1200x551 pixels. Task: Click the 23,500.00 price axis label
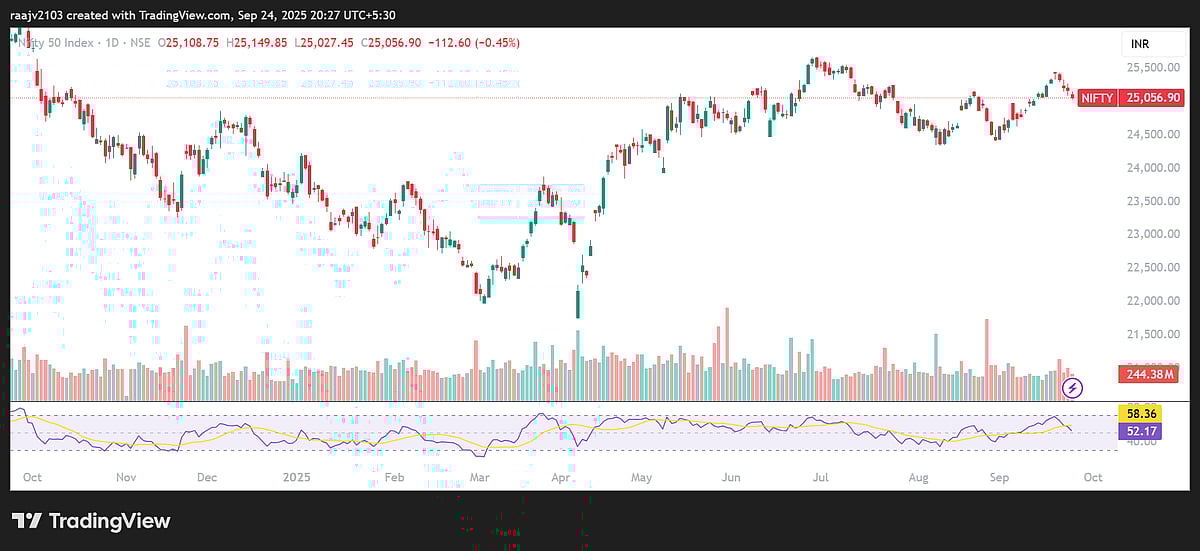point(1153,201)
